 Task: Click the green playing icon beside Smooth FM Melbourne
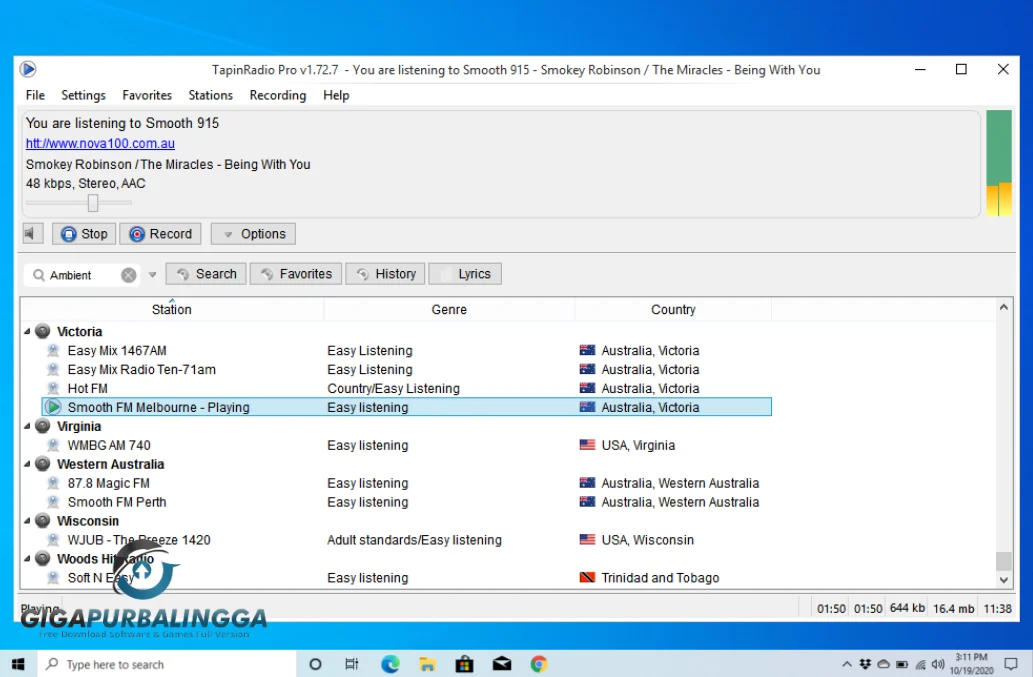pos(54,407)
